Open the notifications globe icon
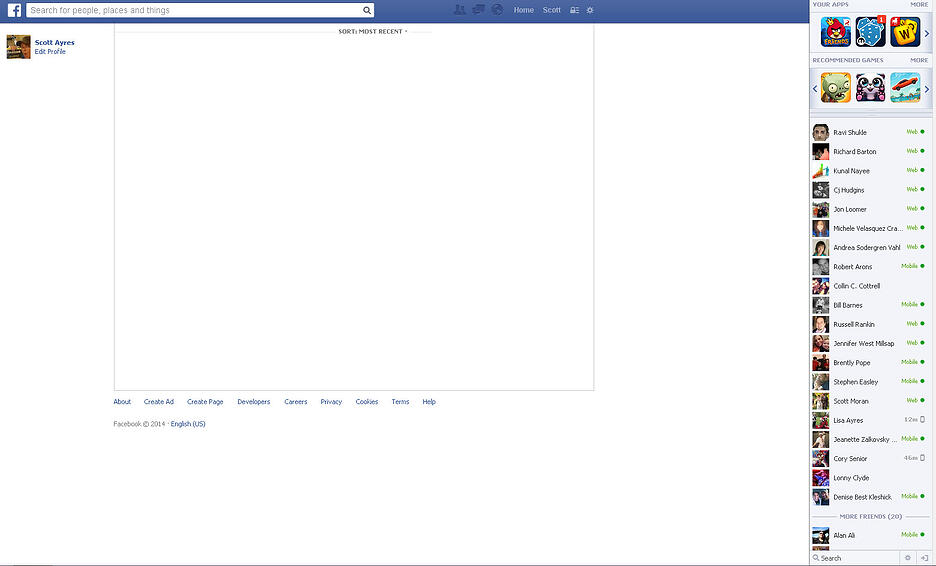936x566 pixels. (497, 10)
